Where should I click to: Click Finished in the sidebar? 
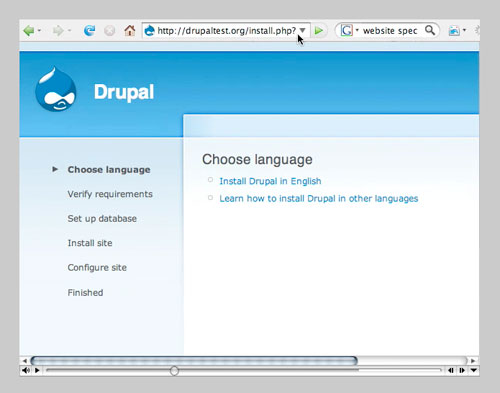(x=85, y=293)
